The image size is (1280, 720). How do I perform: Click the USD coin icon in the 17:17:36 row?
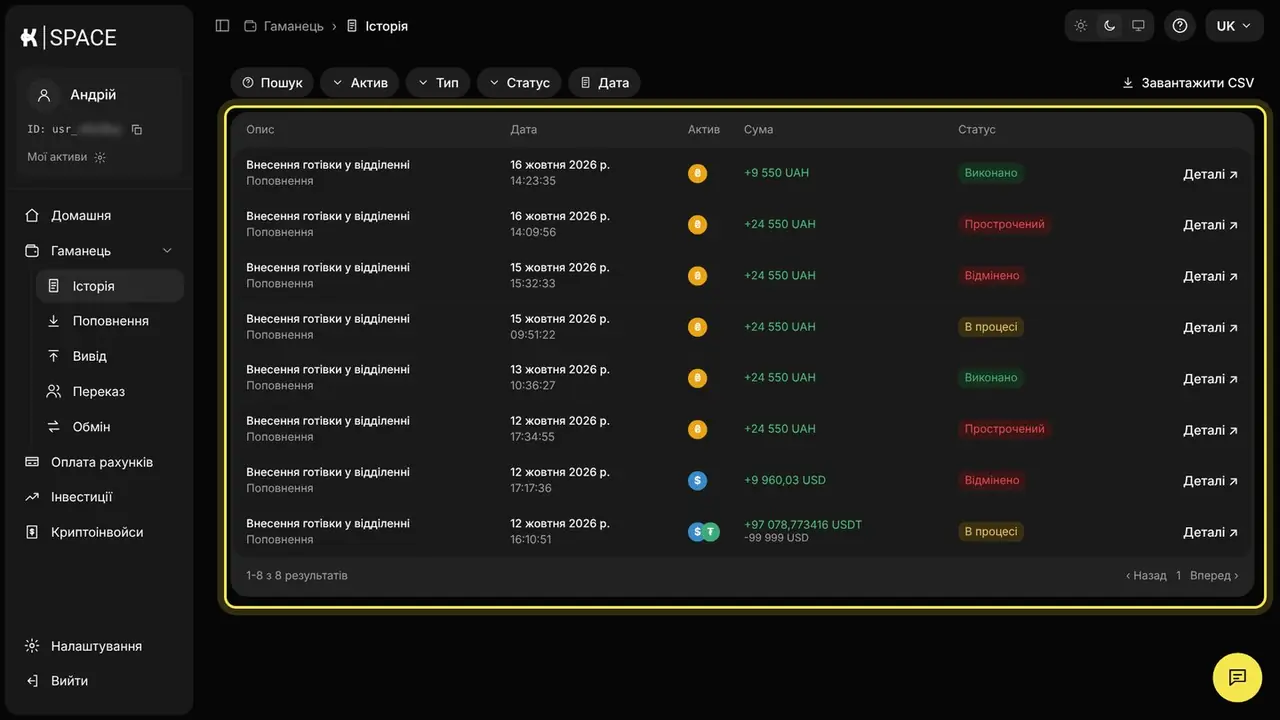pyautogui.click(x=697, y=481)
